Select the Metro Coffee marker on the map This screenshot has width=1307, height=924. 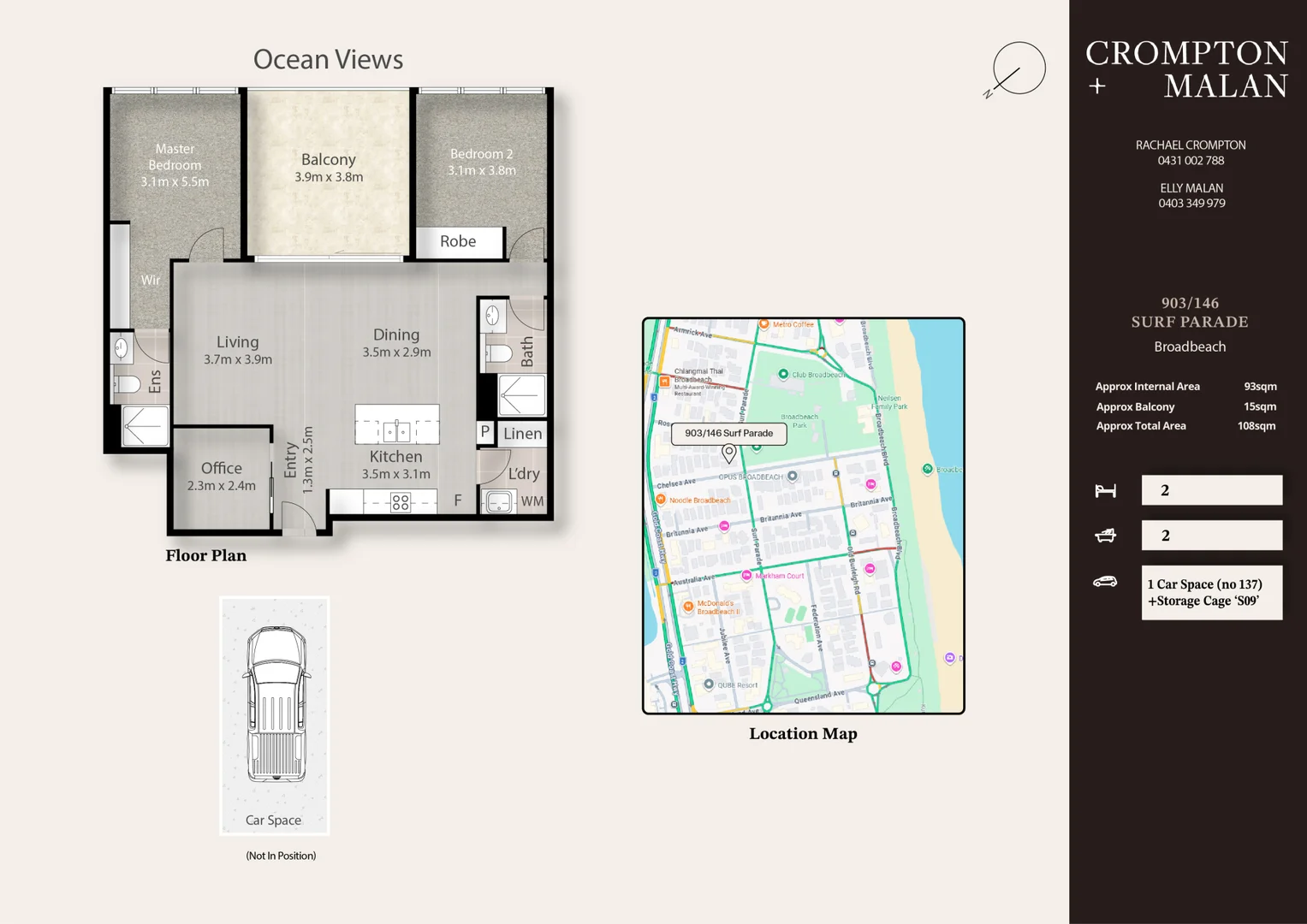[763, 324]
